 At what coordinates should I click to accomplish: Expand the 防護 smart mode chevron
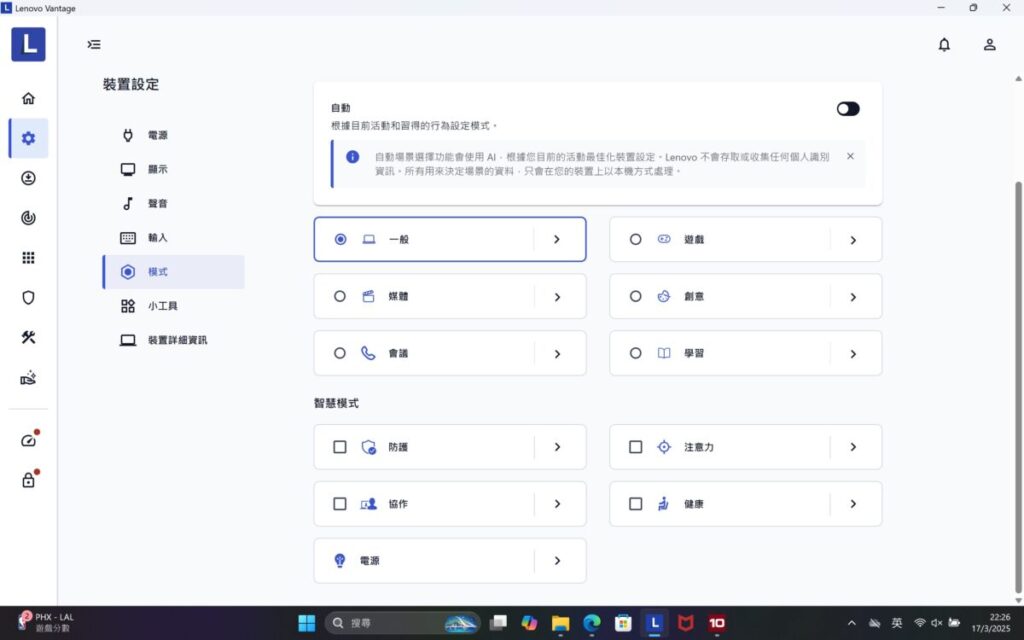pyautogui.click(x=557, y=447)
